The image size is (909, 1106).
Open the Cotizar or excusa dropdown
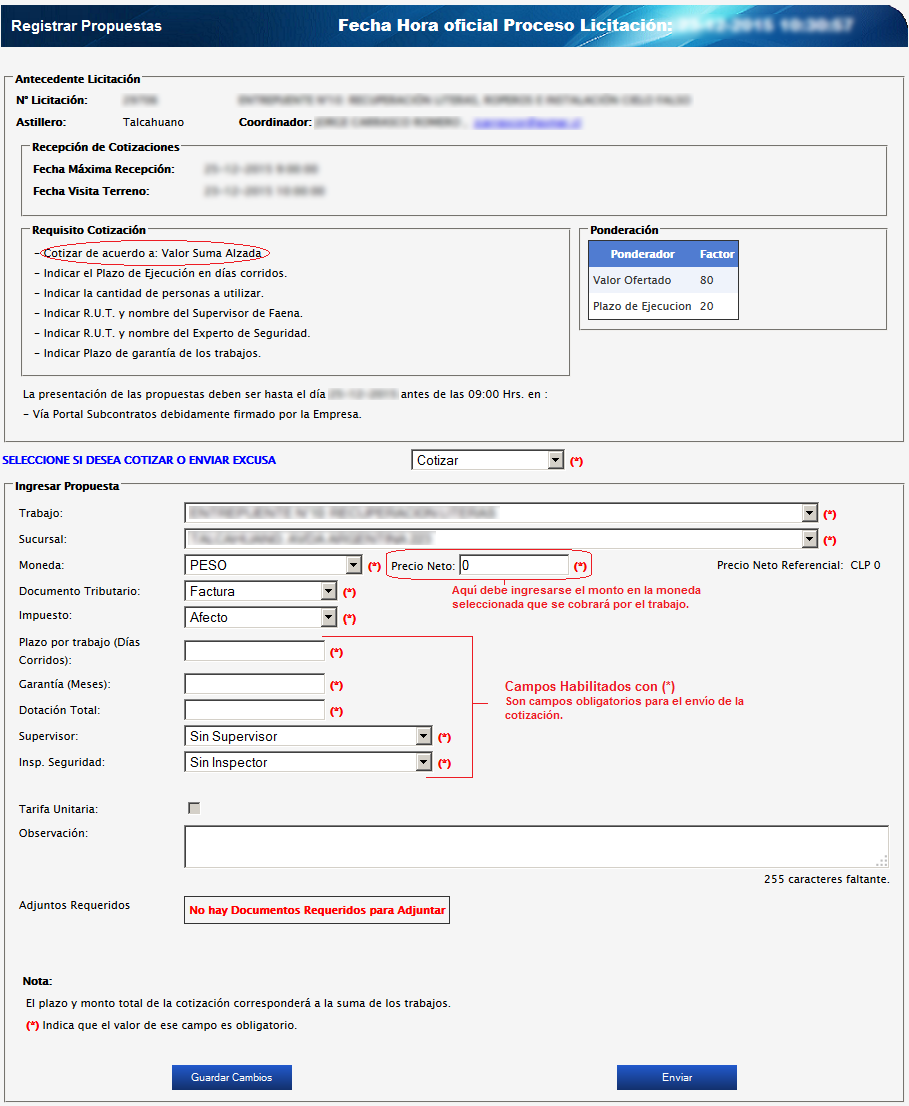click(x=487, y=461)
